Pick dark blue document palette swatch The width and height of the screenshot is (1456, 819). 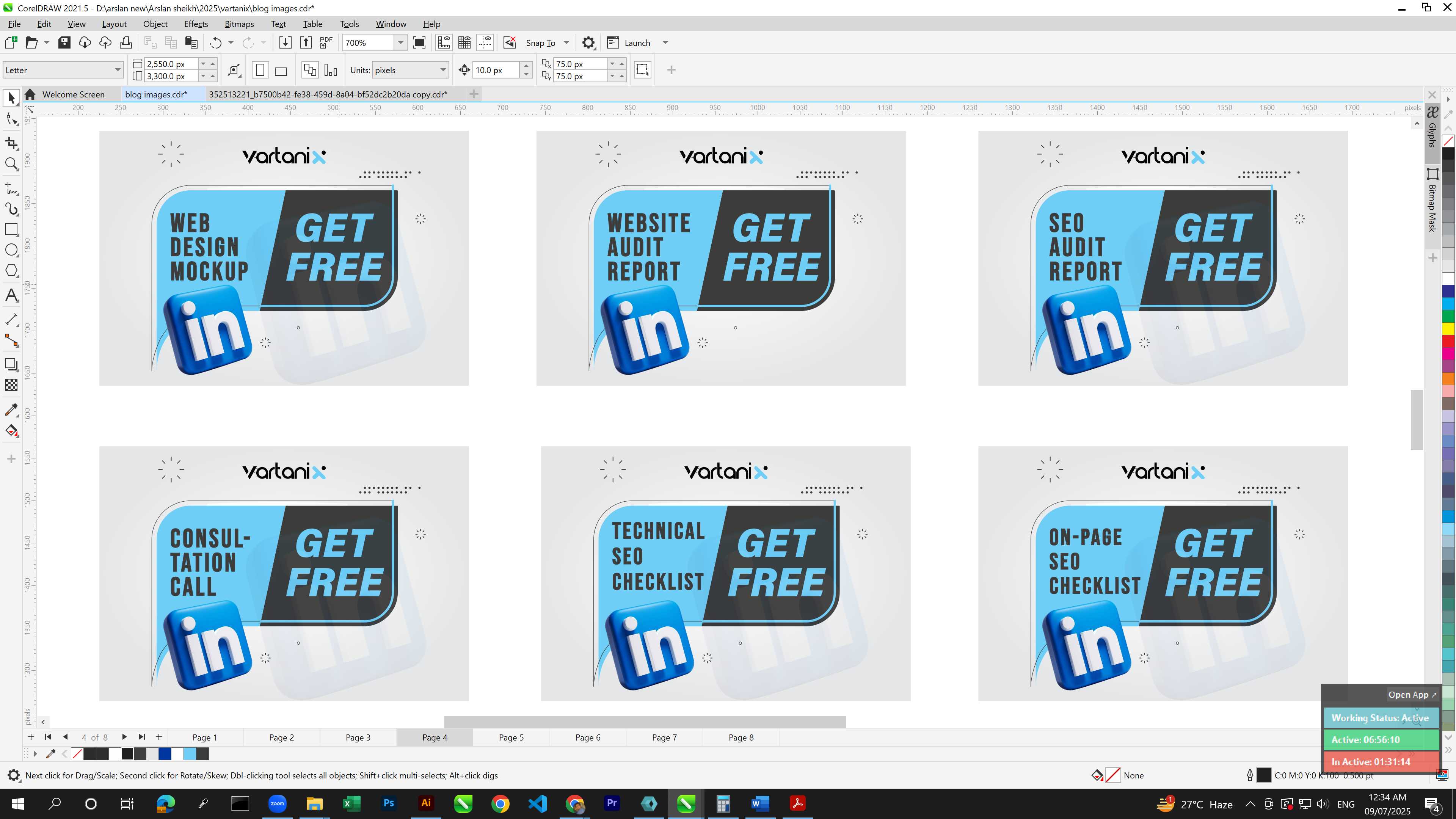165,753
